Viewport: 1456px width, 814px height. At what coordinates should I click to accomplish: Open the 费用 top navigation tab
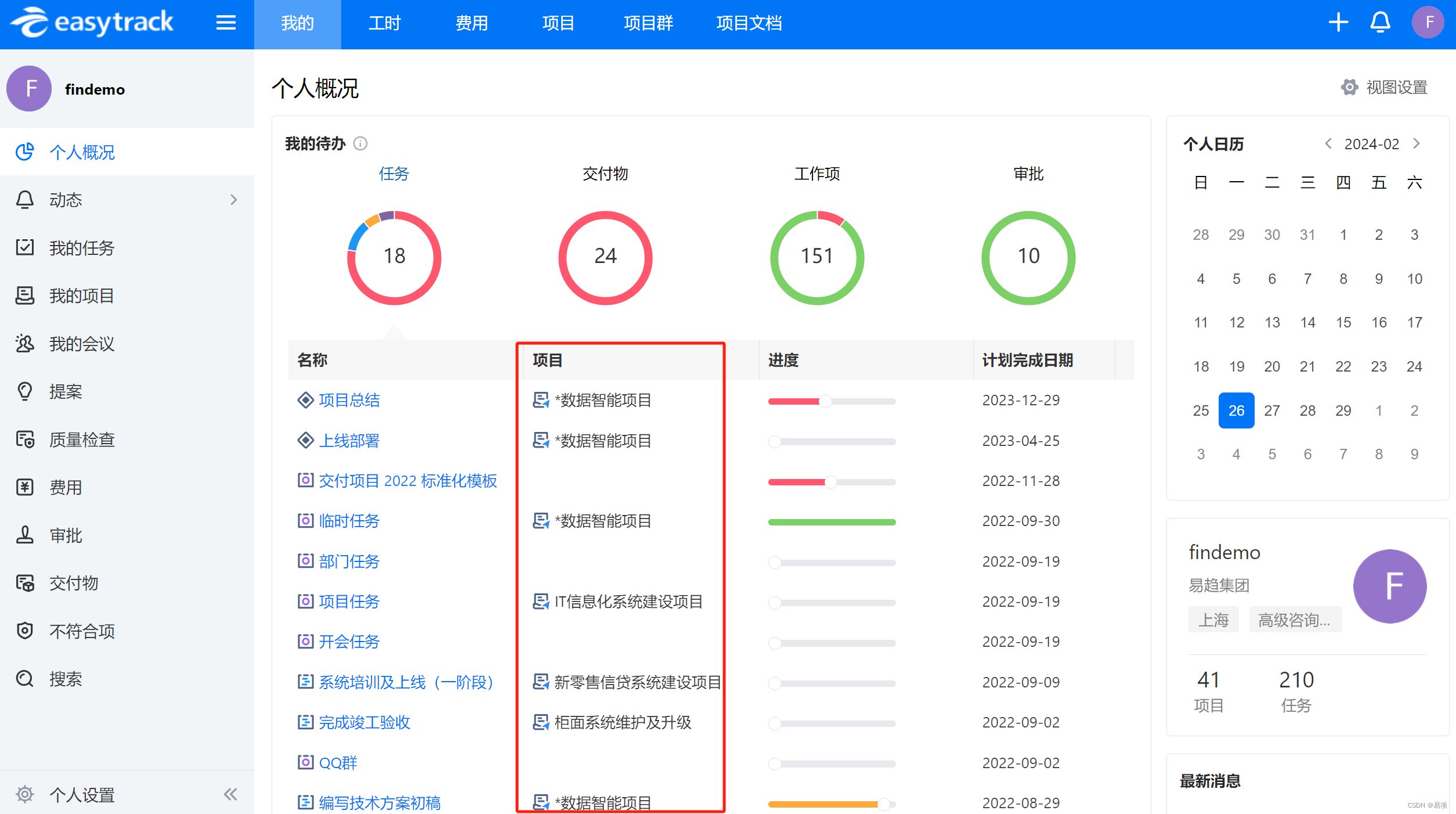[472, 23]
